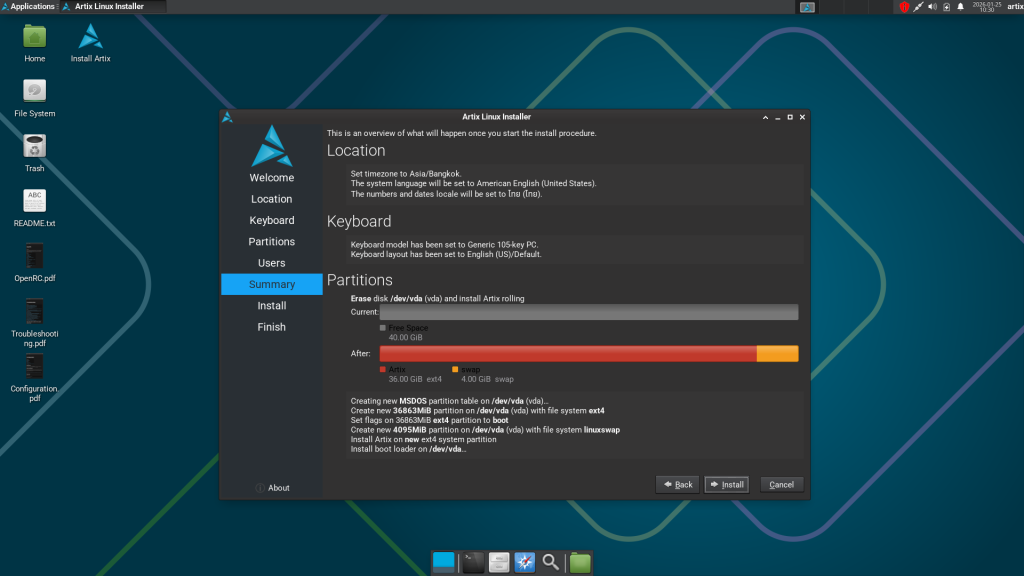Click the search magnifier in the dock
1024x576 pixels.
coord(551,561)
